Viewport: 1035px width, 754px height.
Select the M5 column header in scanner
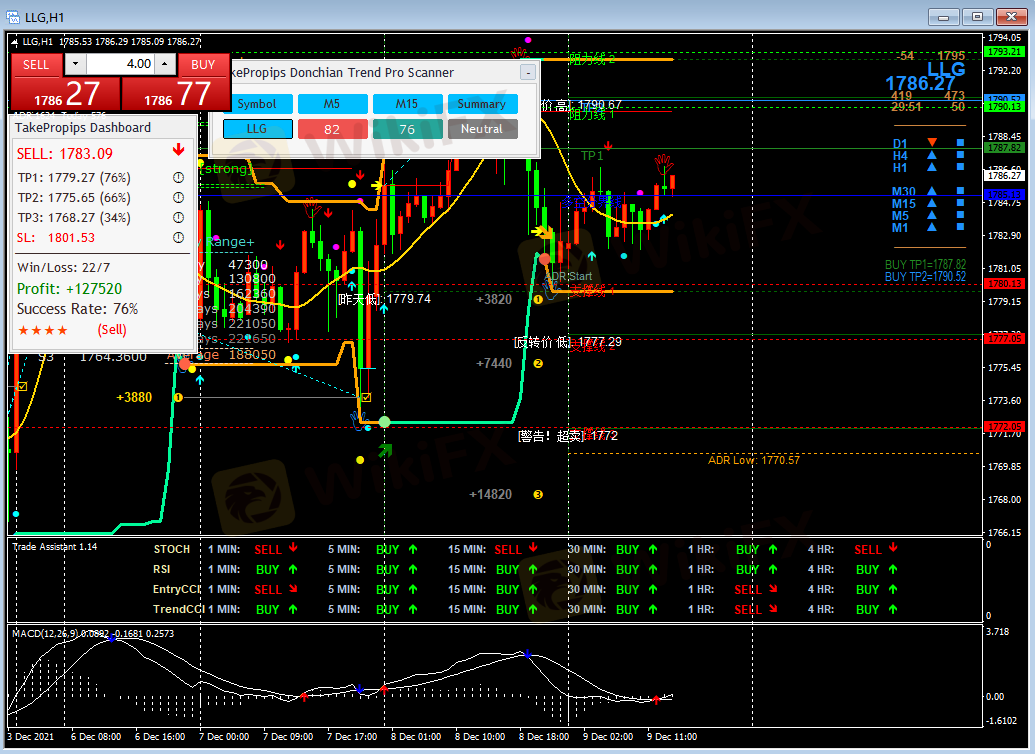pos(332,104)
